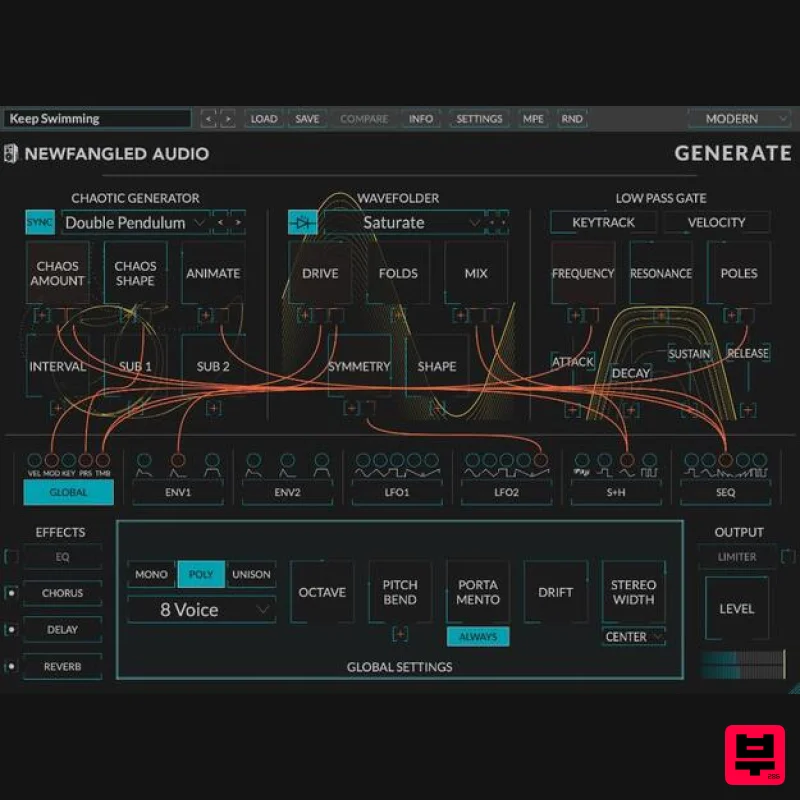The height and width of the screenshot is (800, 800).
Task: Disable the ALWAYS portamento toggle
Action: click(x=478, y=636)
